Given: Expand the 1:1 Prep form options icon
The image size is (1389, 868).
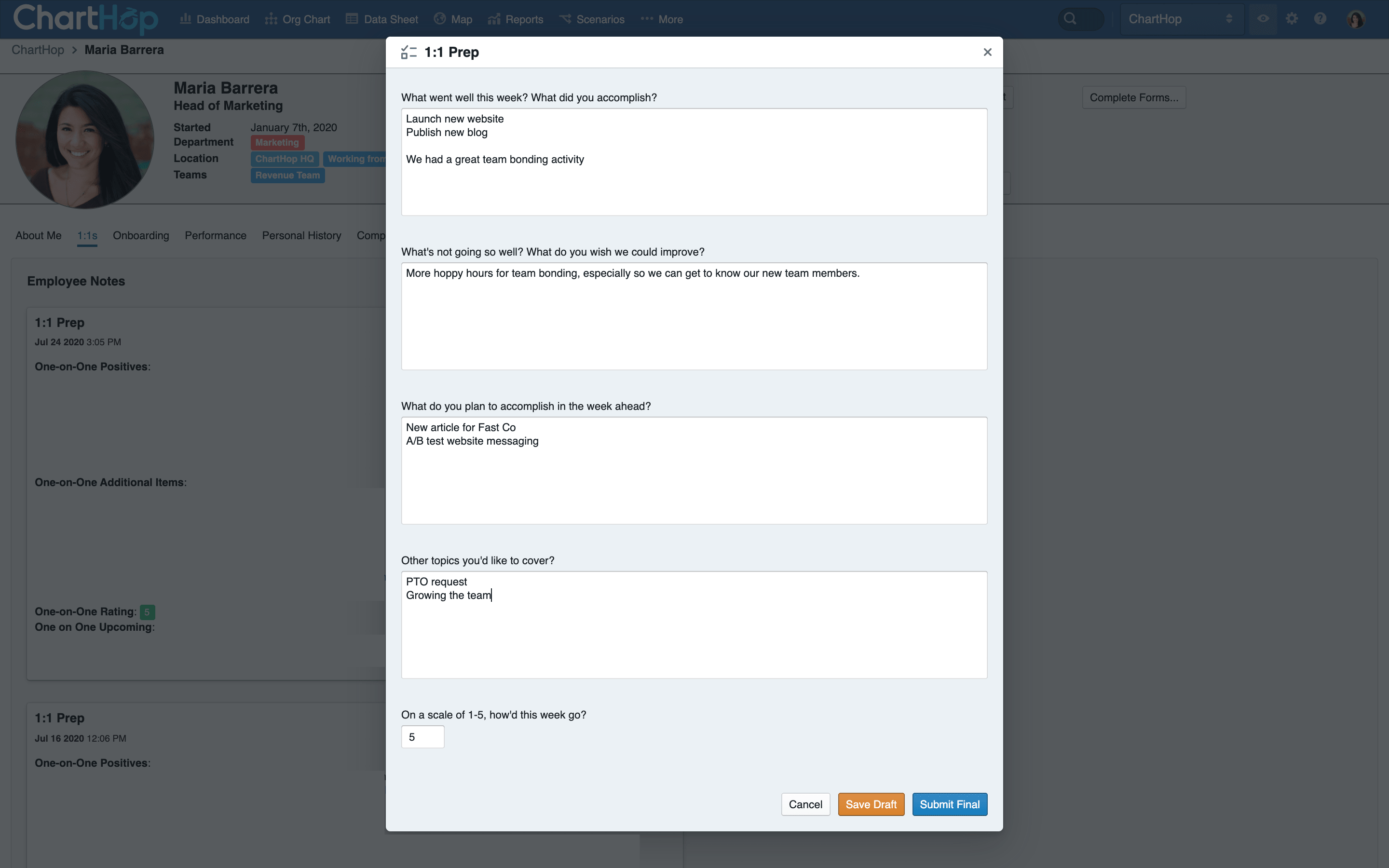Looking at the screenshot, I should [409, 52].
